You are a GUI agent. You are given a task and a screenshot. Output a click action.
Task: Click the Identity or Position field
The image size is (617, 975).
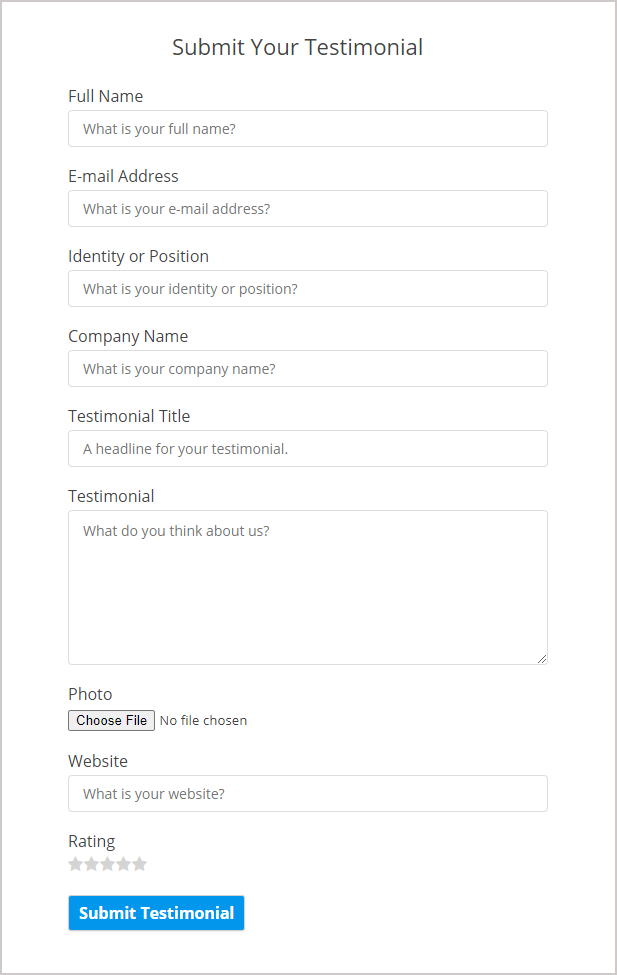click(x=307, y=289)
